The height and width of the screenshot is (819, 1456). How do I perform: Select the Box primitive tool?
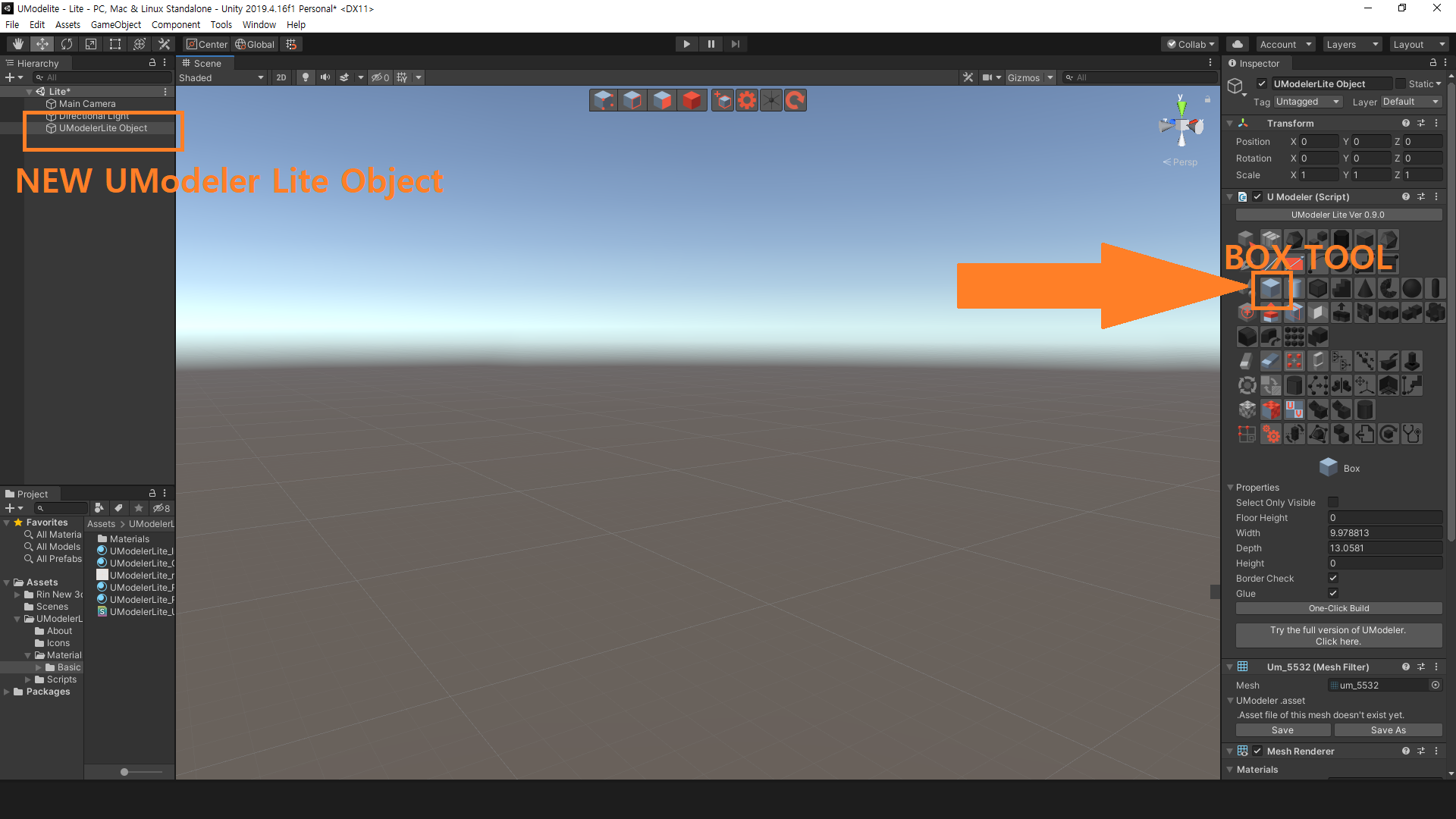(x=1271, y=288)
